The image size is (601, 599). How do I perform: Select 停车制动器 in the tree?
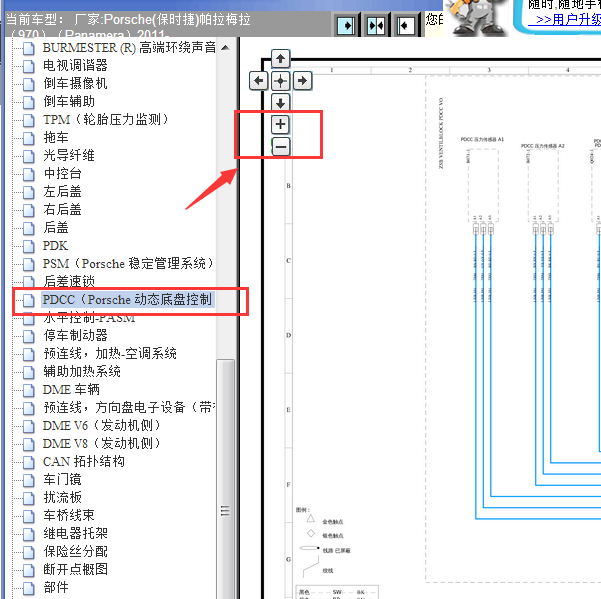tap(75, 335)
